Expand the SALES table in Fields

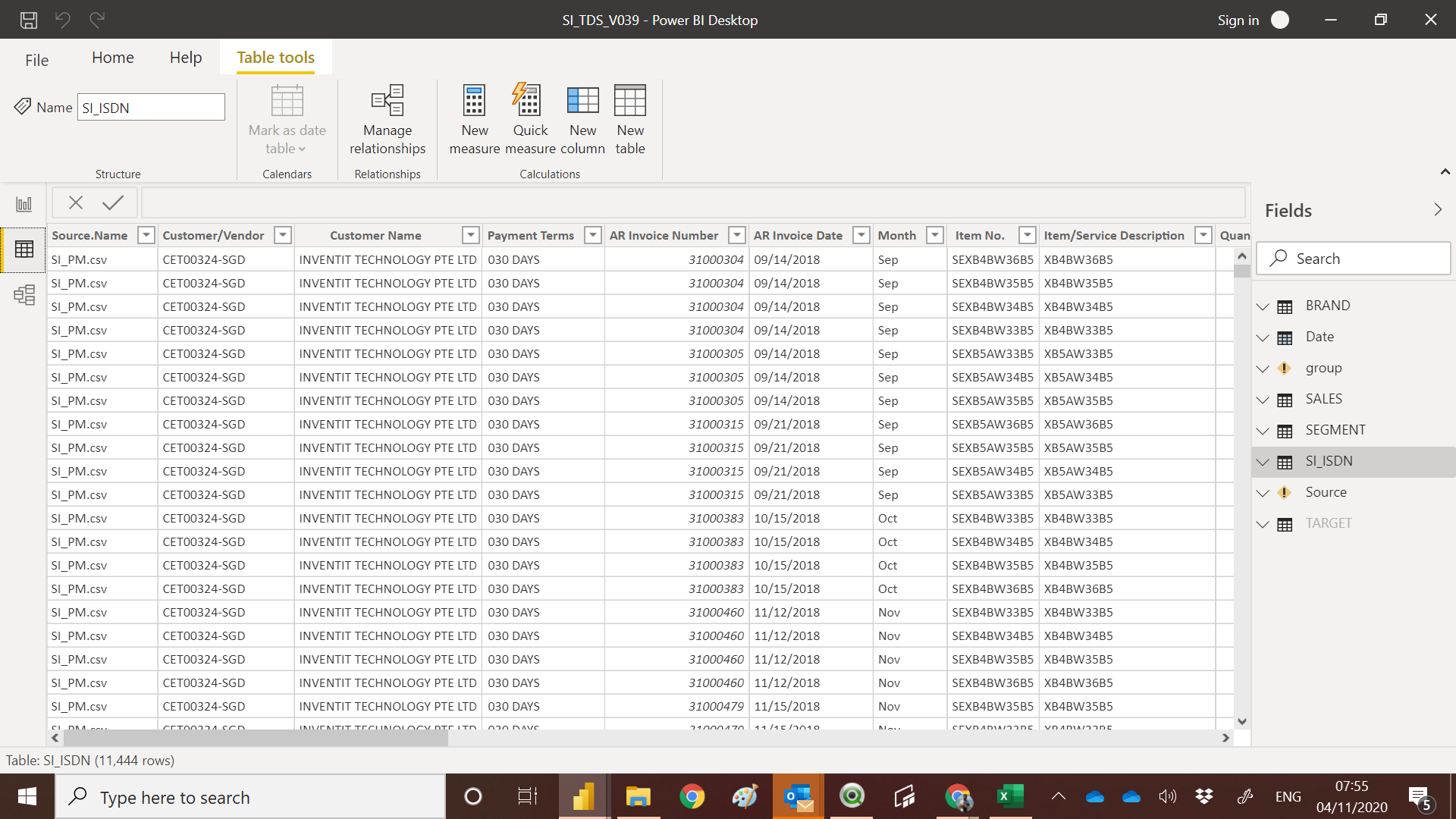(x=1263, y=400)
